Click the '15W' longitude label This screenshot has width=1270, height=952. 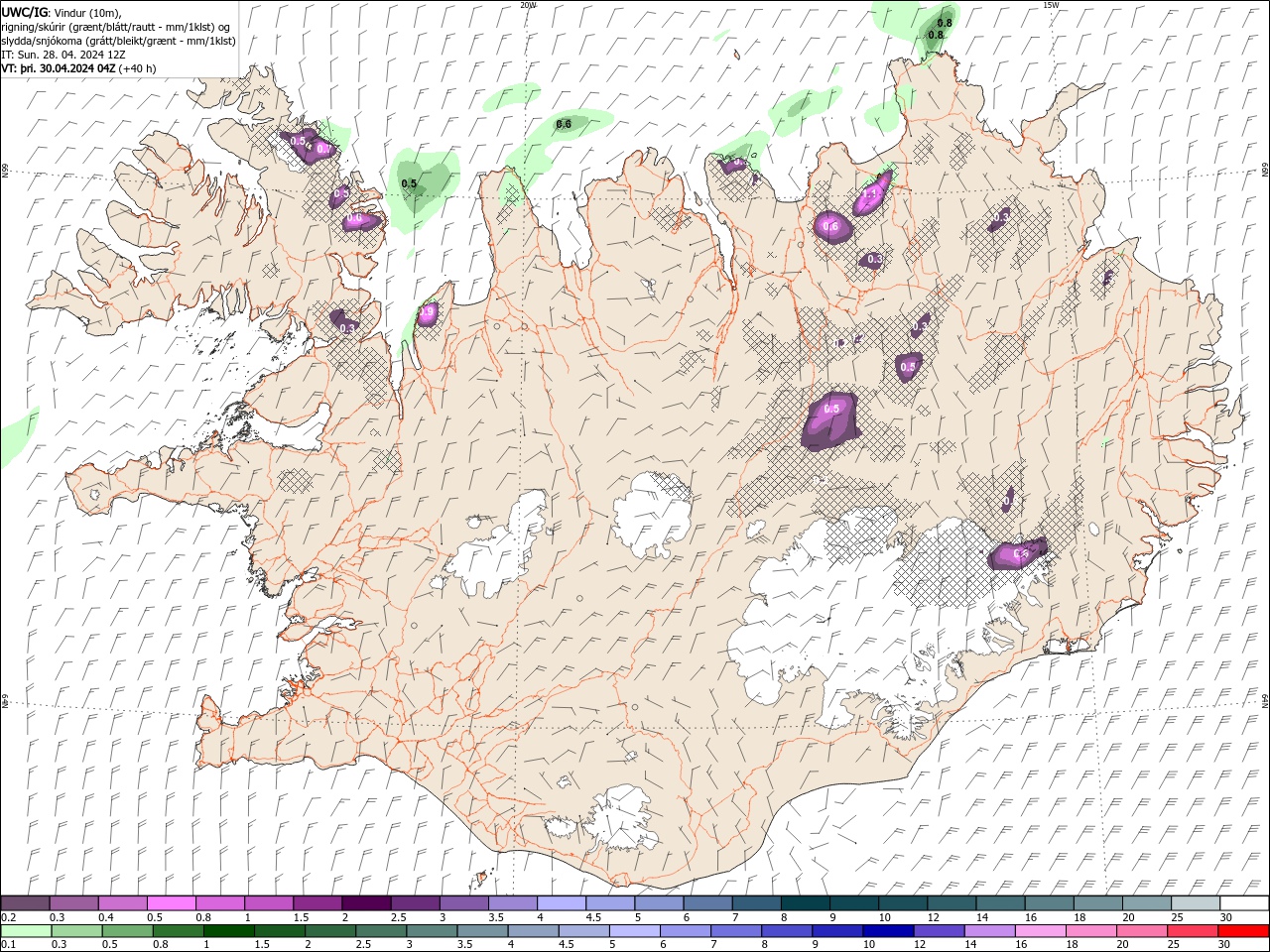point(1051,5)
